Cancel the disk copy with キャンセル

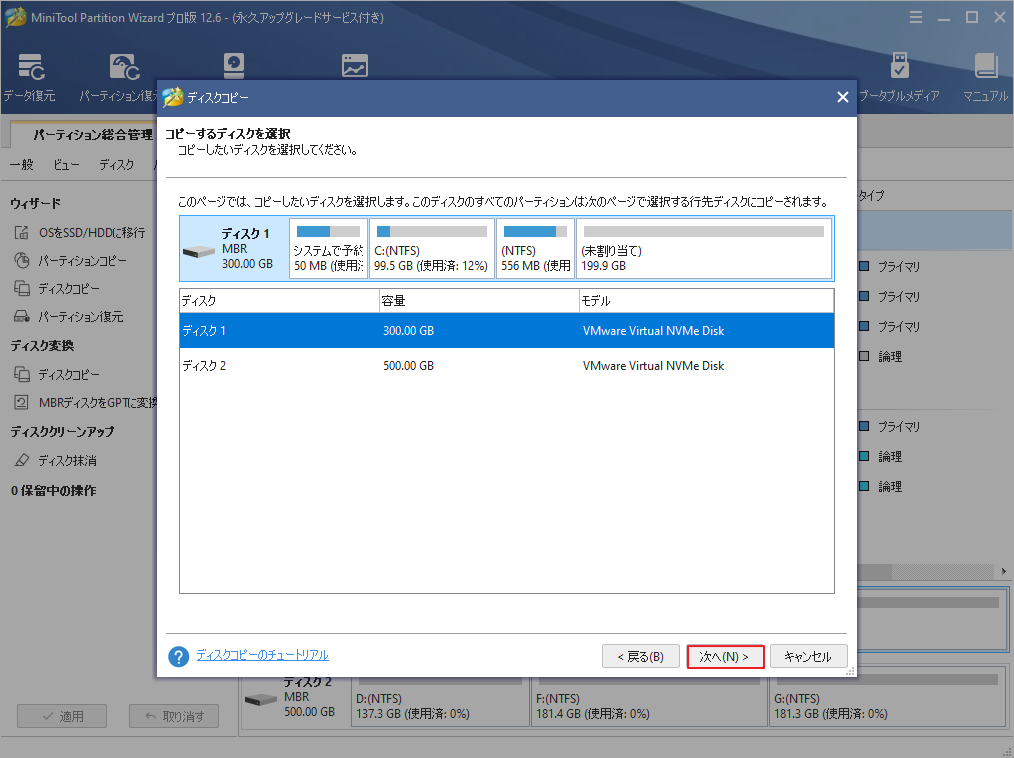pyautogui.click(x=809, y=656)
